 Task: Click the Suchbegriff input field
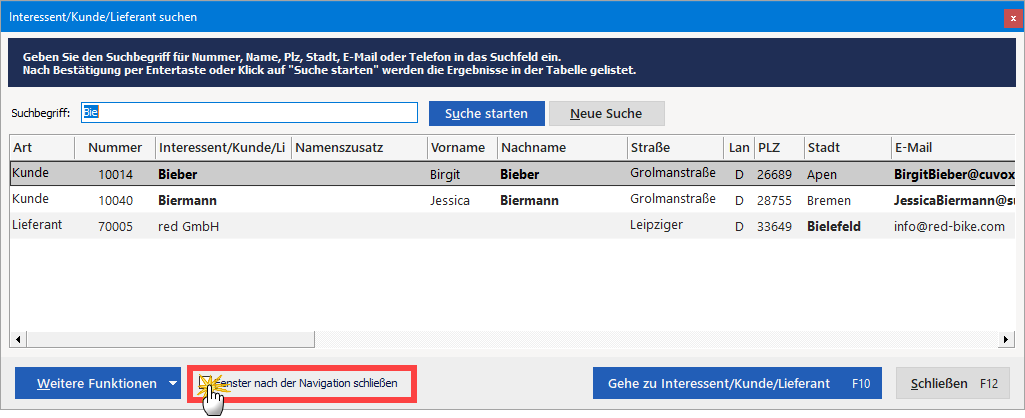pyautogui.click(x=249, y=113)
